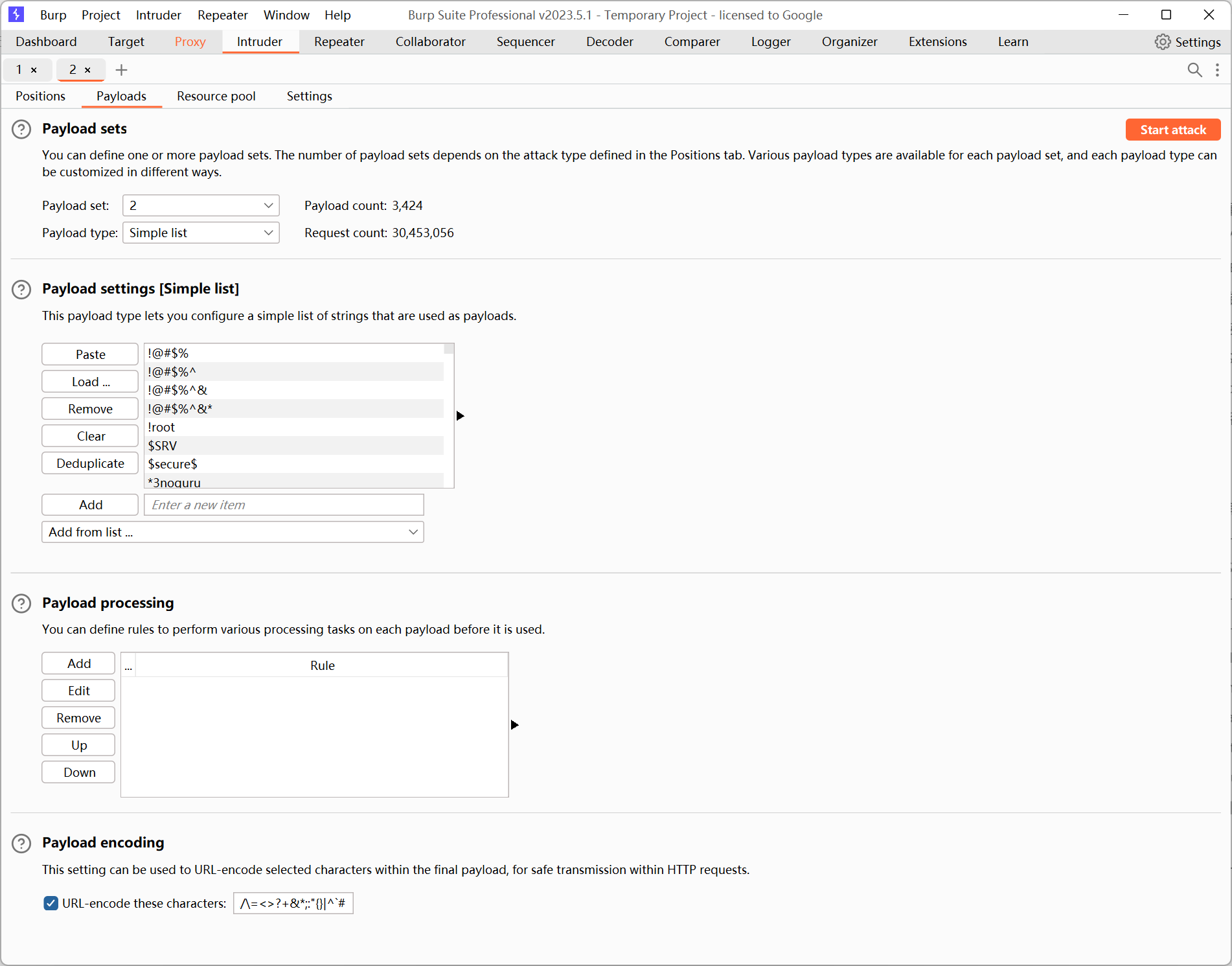1232x966 pixels.
Task: Click Edit processing rule button
Action: coord(78,691)
